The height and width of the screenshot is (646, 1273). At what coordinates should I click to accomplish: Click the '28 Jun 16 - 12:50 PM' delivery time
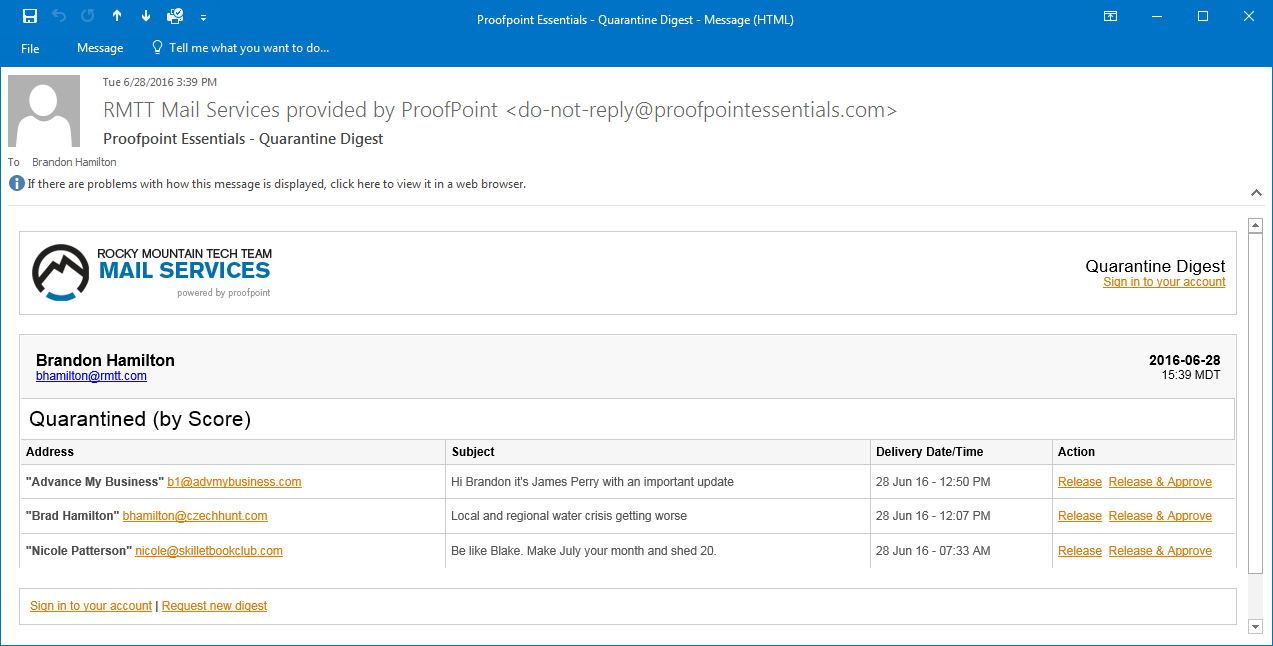[933, 482]
